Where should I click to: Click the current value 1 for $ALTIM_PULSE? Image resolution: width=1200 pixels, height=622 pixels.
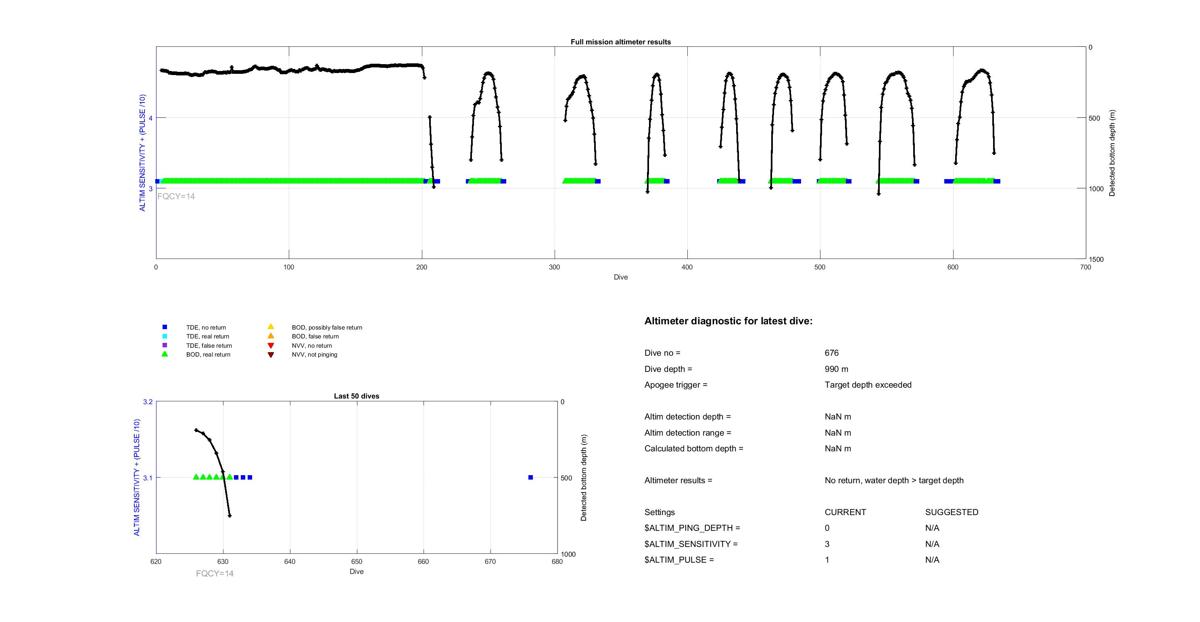pyautogui.click(x=828, y=560)
